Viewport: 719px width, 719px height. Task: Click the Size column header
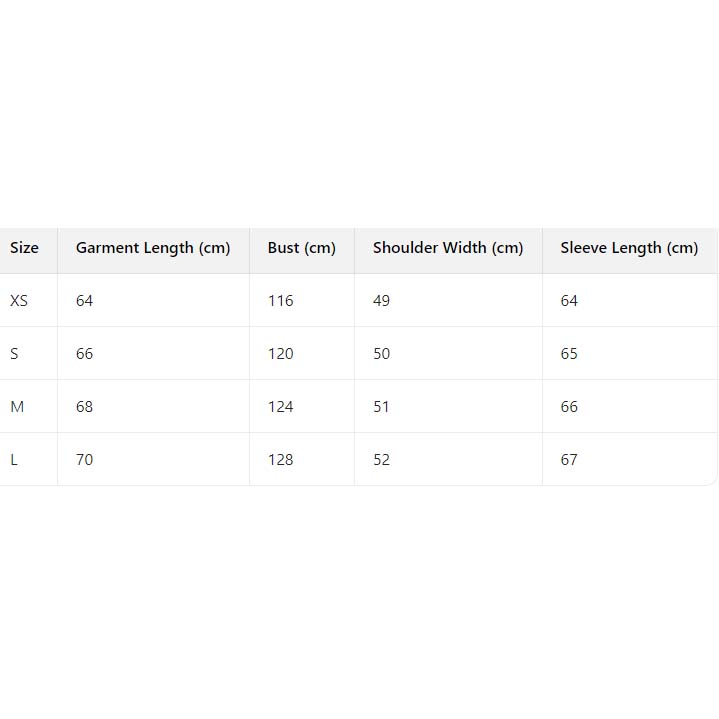pyautogui.click(x=25, y=248)
